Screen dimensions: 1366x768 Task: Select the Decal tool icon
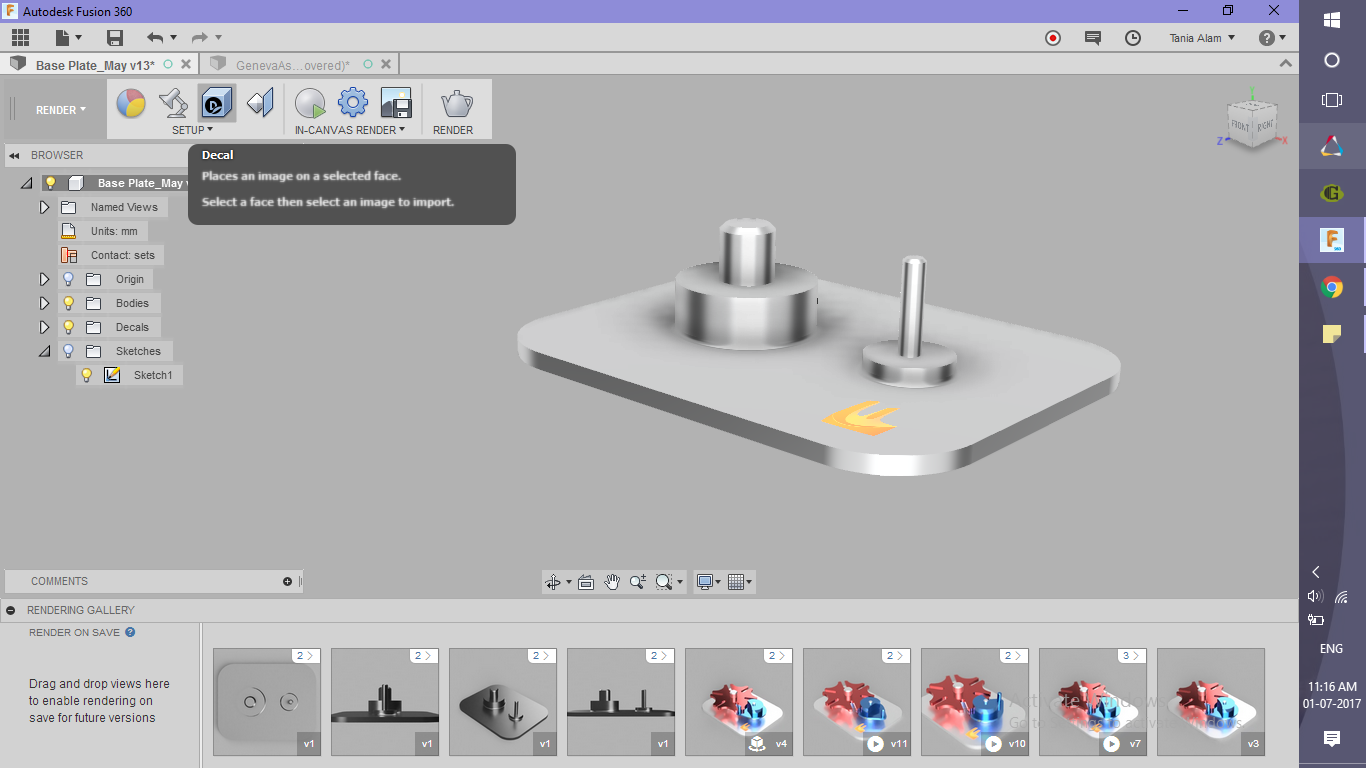pos(217,103)
